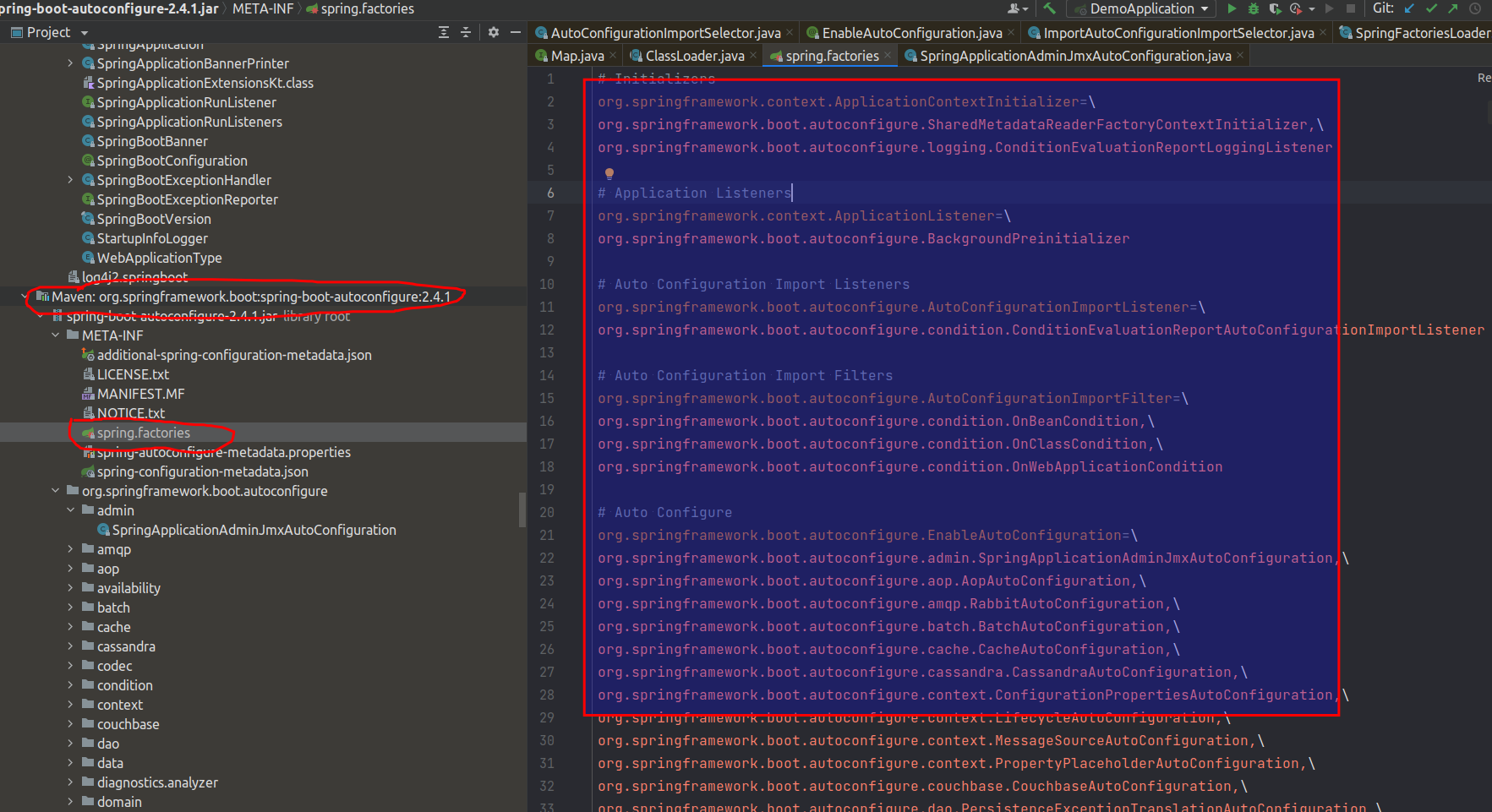The height and width of the screenshot is (812, 1492).
Task: Collapse the admin package folder
Action: point(70,510)
